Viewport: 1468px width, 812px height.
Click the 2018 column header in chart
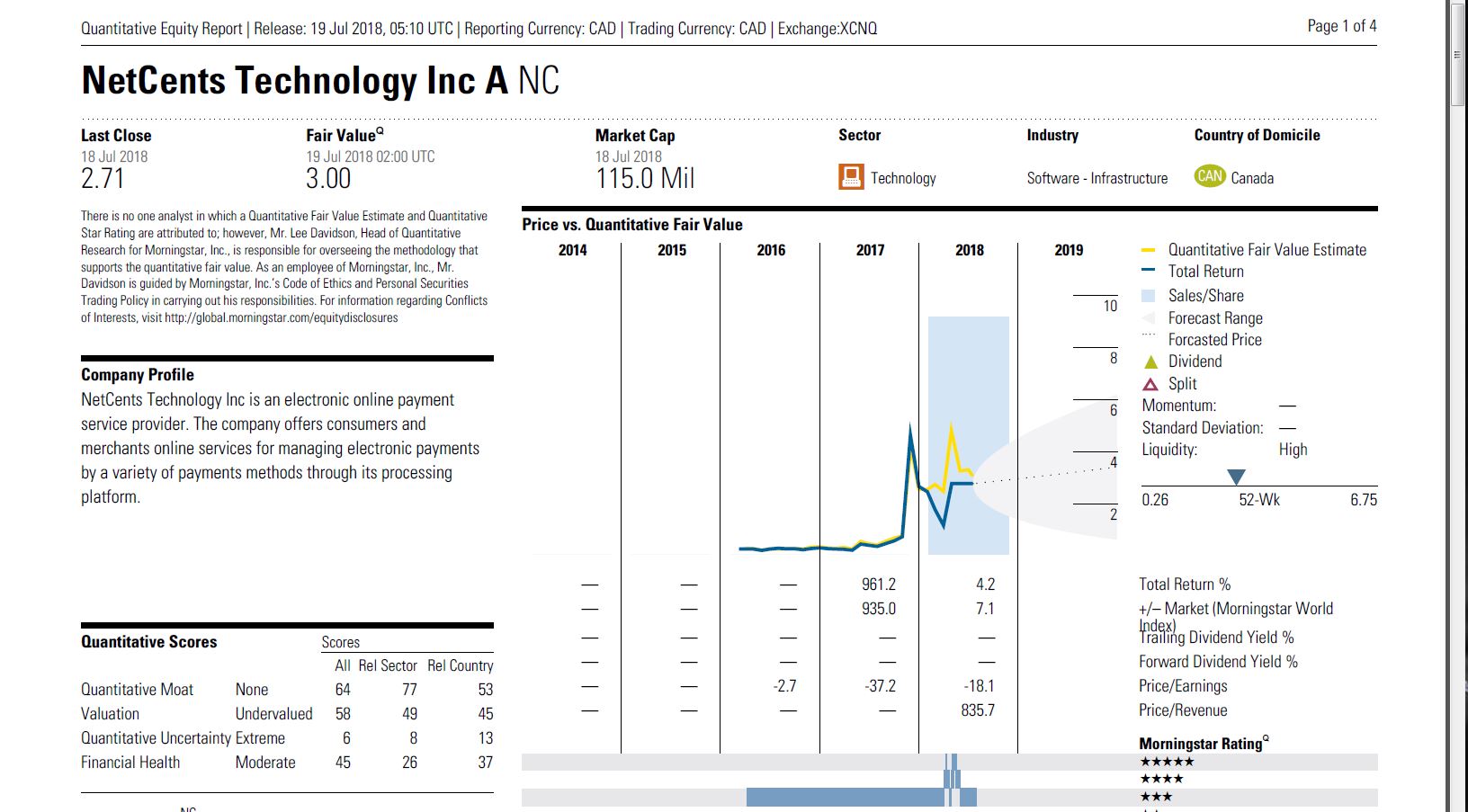click(969, 250)
